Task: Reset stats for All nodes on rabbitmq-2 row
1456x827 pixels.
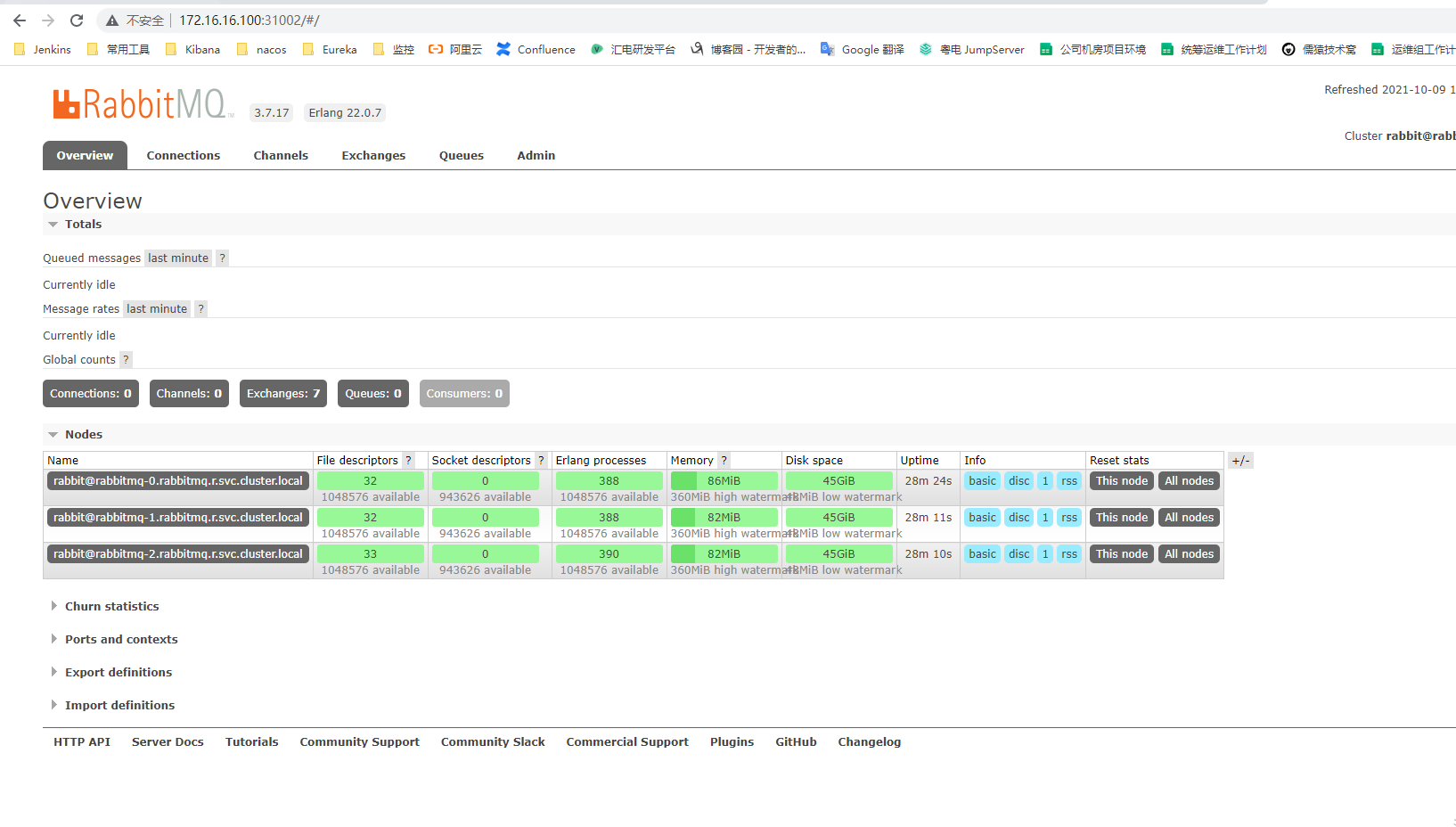Action: [1190, 554]
